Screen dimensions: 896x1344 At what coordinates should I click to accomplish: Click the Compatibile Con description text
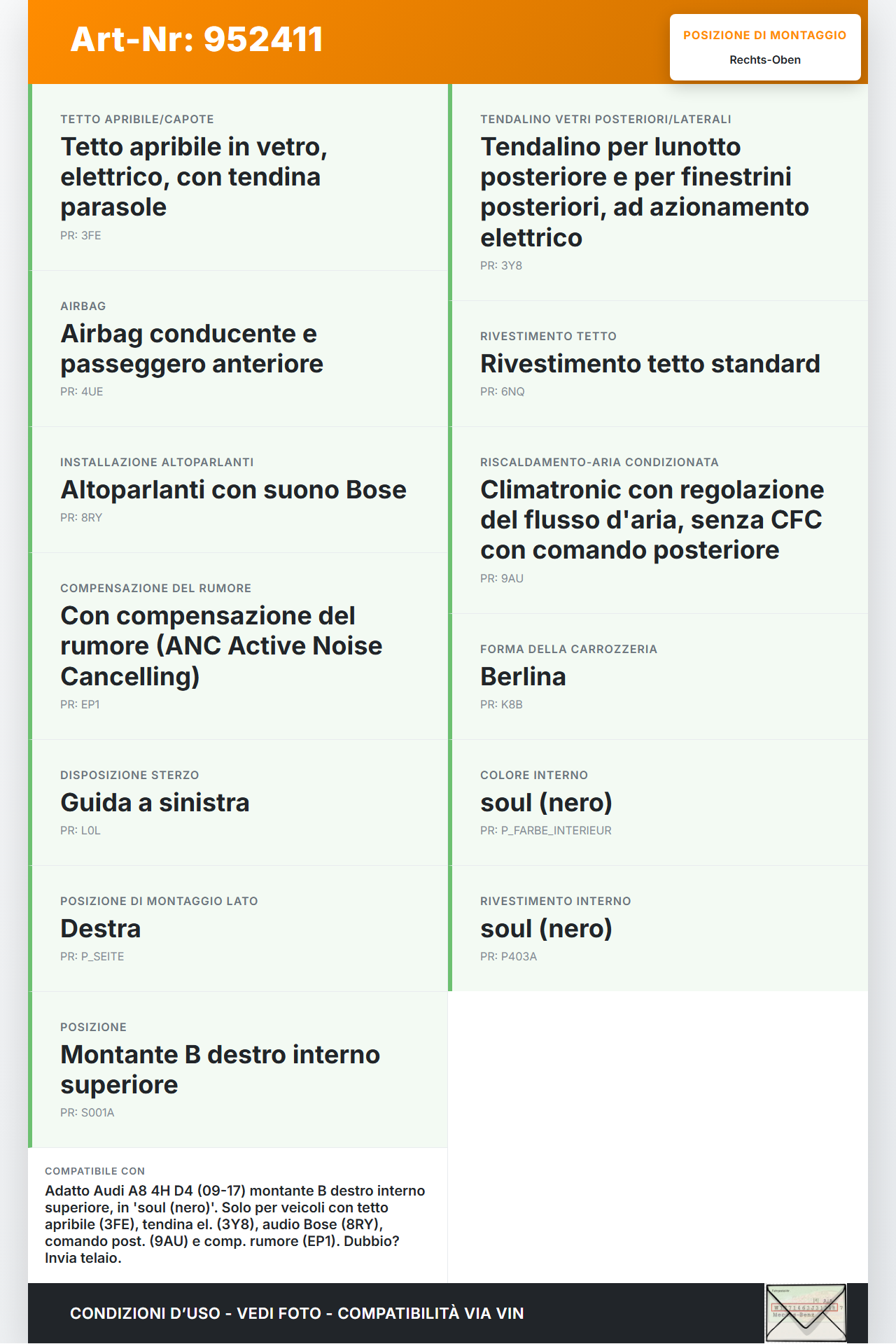235,1224
